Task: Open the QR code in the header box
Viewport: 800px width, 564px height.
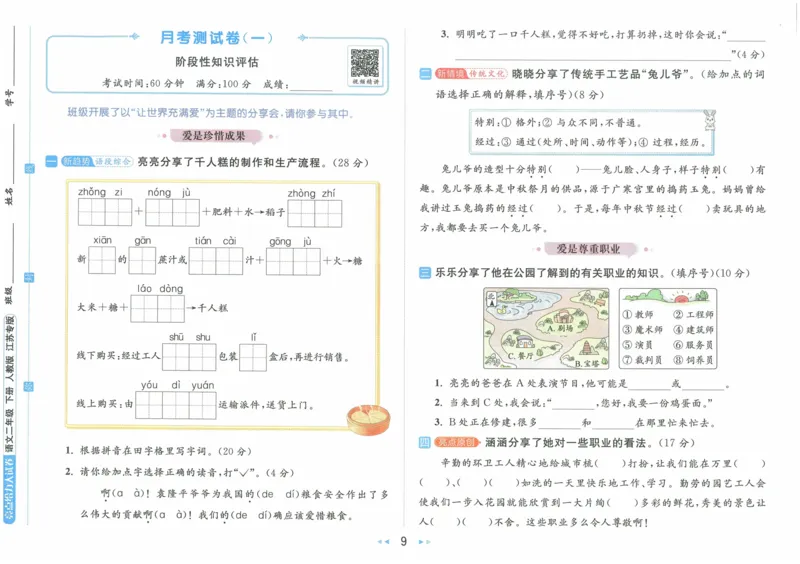Action: point(365,63)
